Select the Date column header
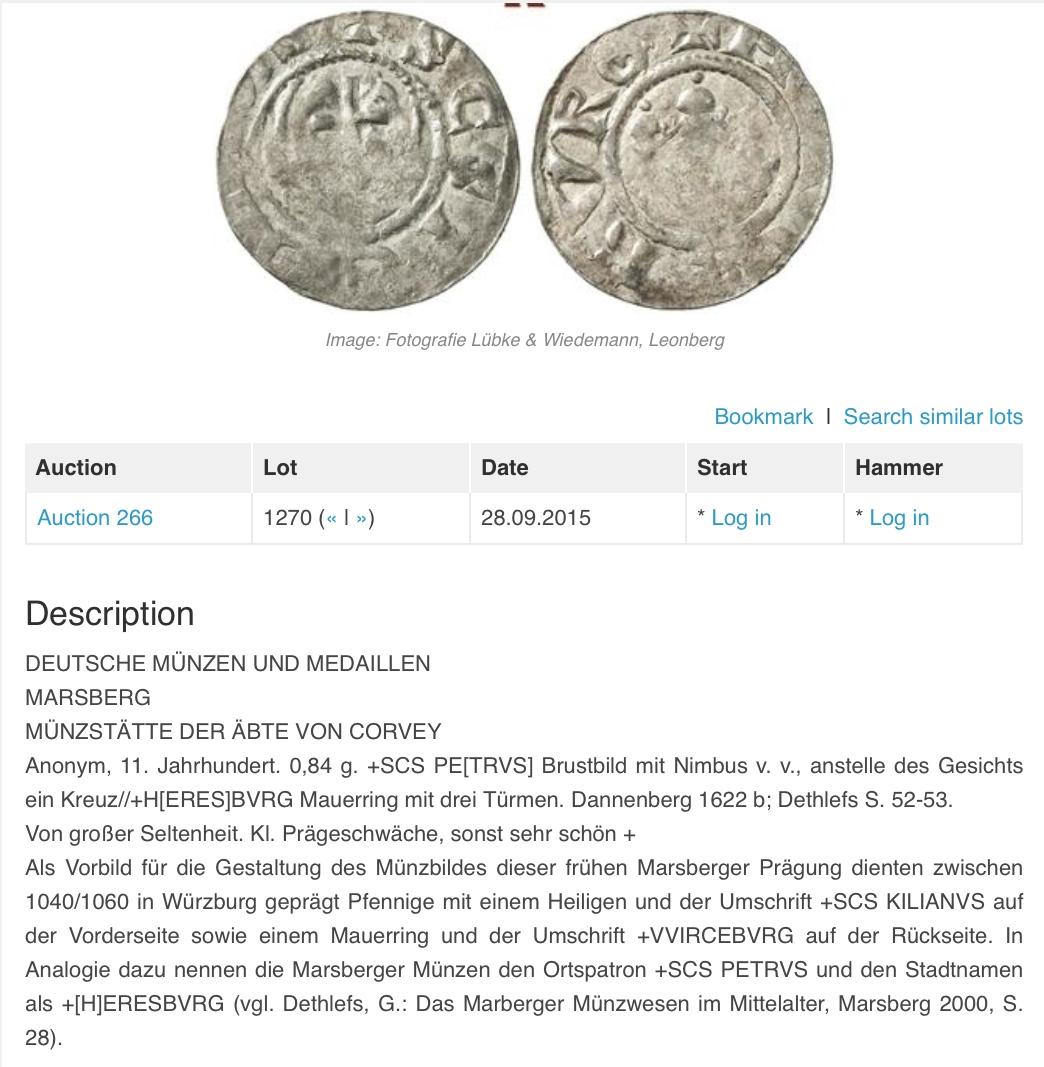The width and height of the screenshot is (1044, 1067). pyautogui.click(x=577, y=467)
